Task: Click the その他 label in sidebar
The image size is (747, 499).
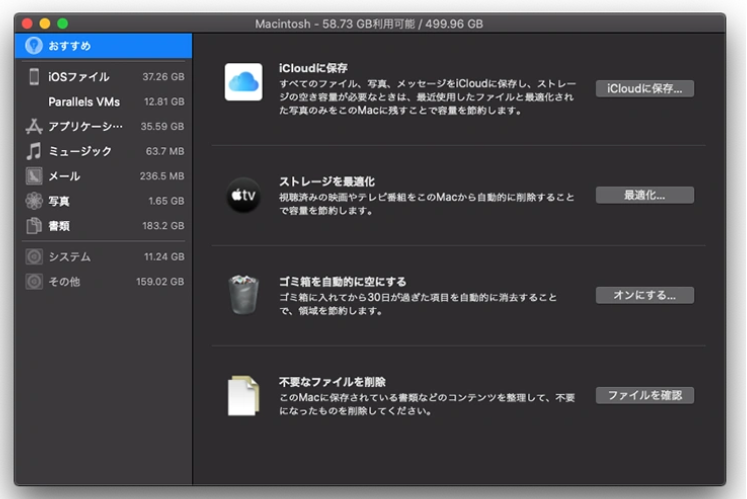Action: (64, 282)
